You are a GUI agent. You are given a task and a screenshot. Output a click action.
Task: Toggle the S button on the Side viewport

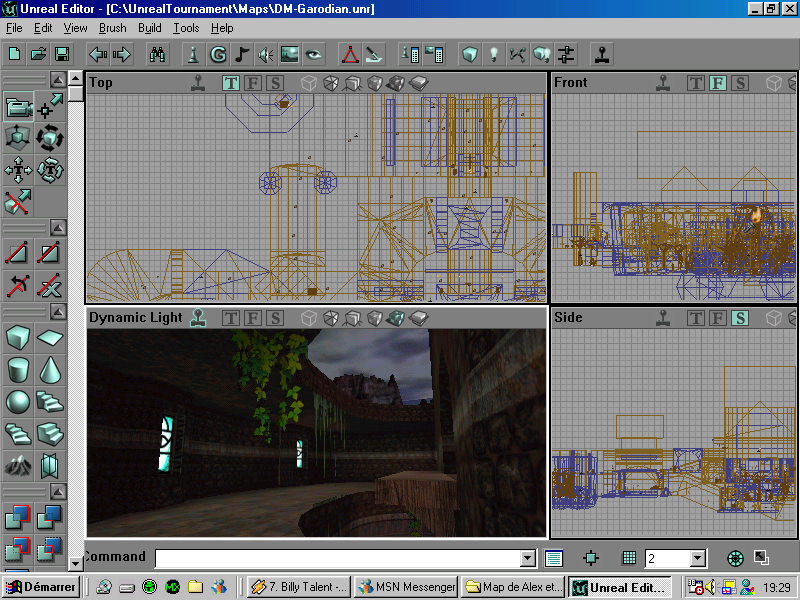[x=740, y=317]
